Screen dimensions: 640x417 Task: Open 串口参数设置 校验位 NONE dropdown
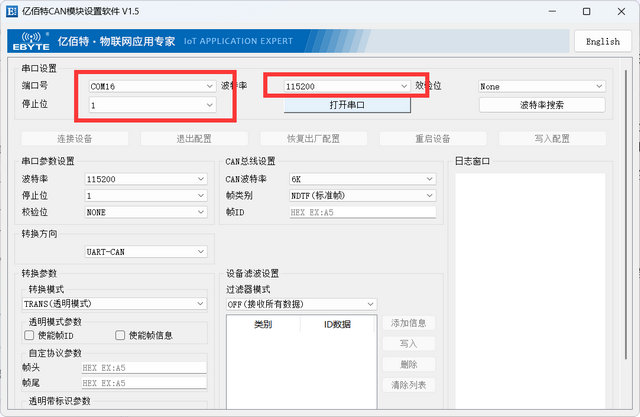pyautogui.click(x=146, y=212)
